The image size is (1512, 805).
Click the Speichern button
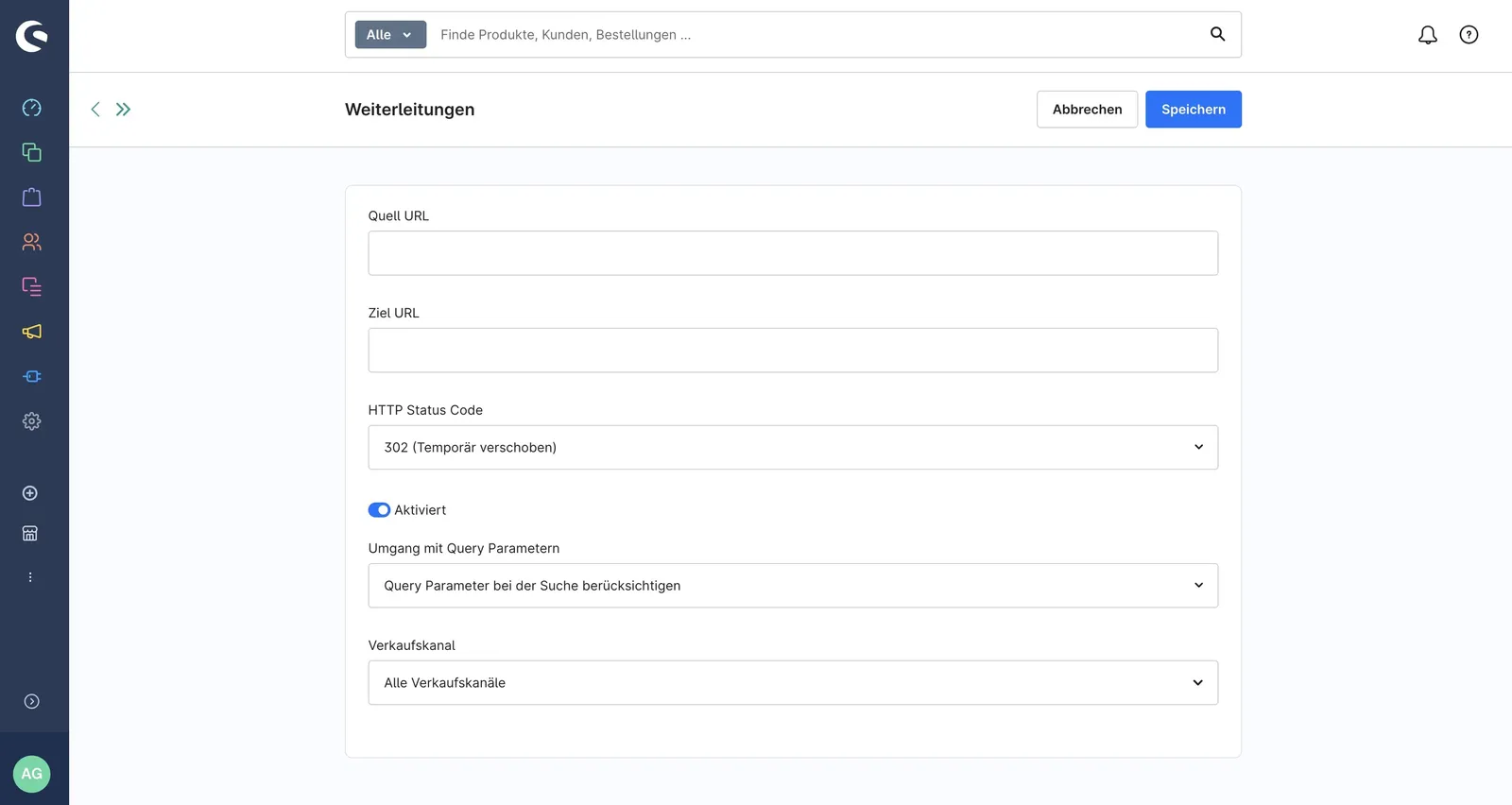tap(1194, 110)
